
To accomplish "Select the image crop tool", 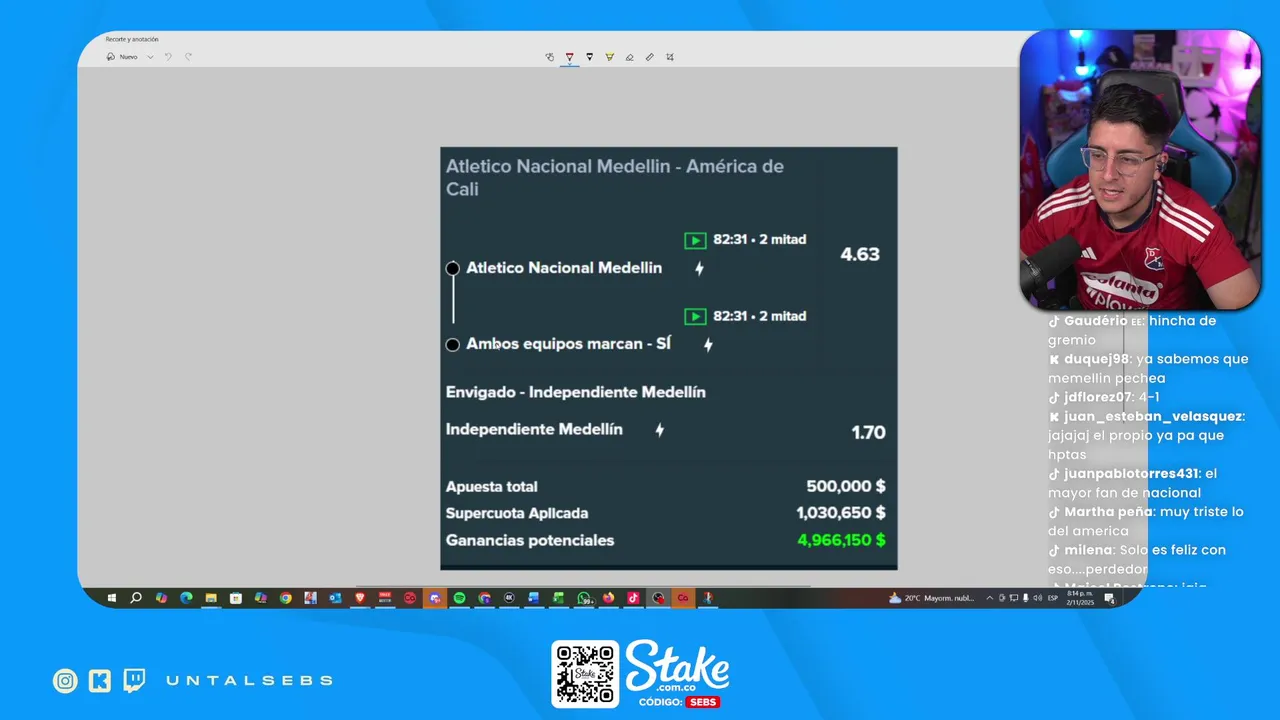I will coord(669,57).
